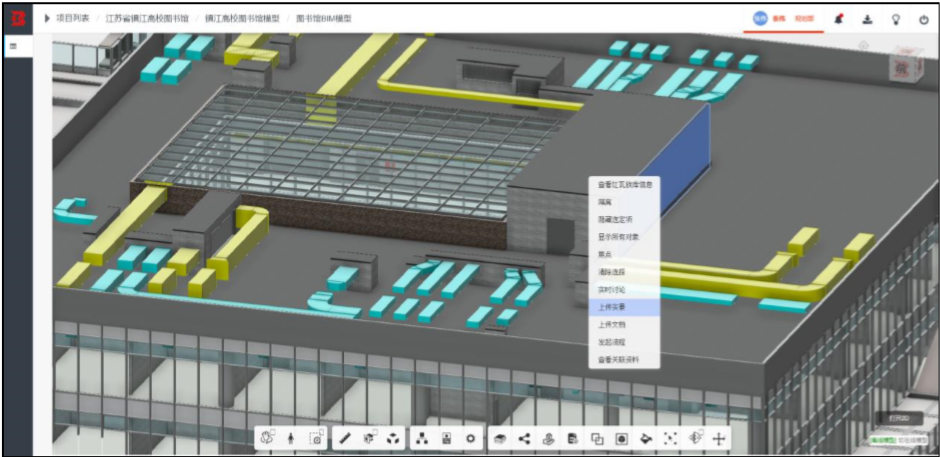Go to 项目列表 breadcrumb
The height and width of the screenshot is (457, 940).
(x=73, y=19)
